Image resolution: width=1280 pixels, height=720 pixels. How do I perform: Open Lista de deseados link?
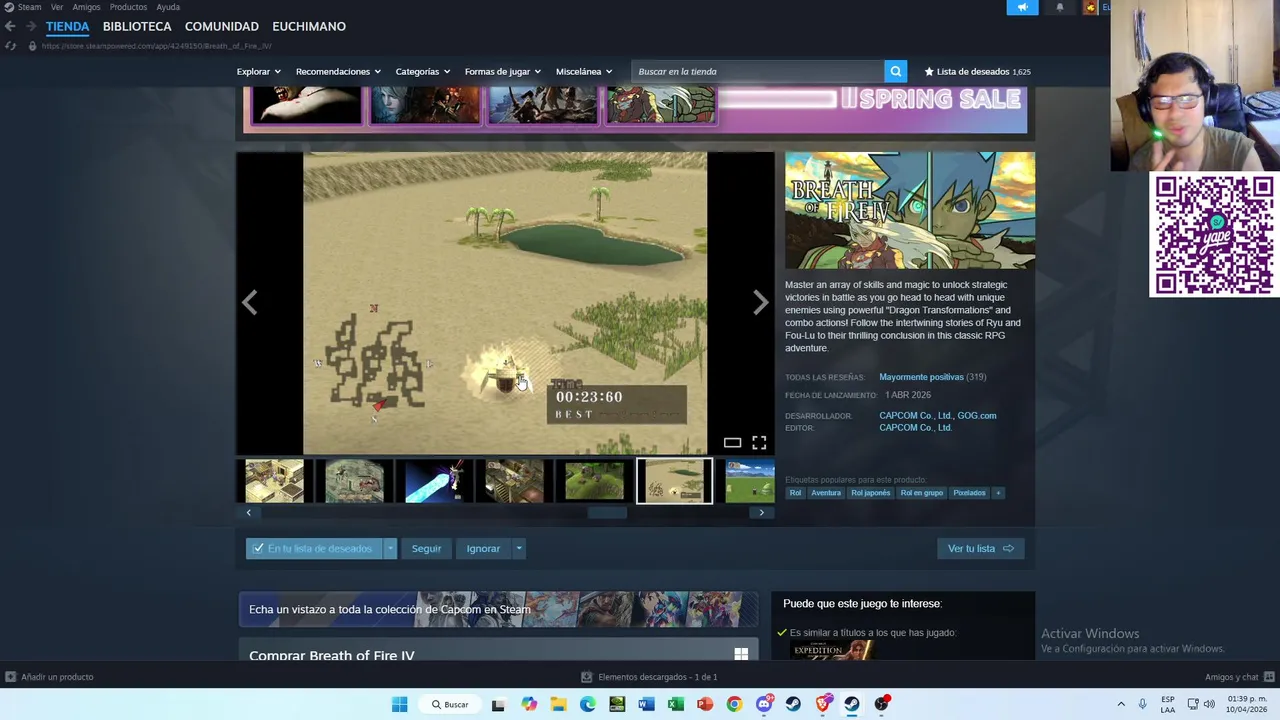(977, 71)
